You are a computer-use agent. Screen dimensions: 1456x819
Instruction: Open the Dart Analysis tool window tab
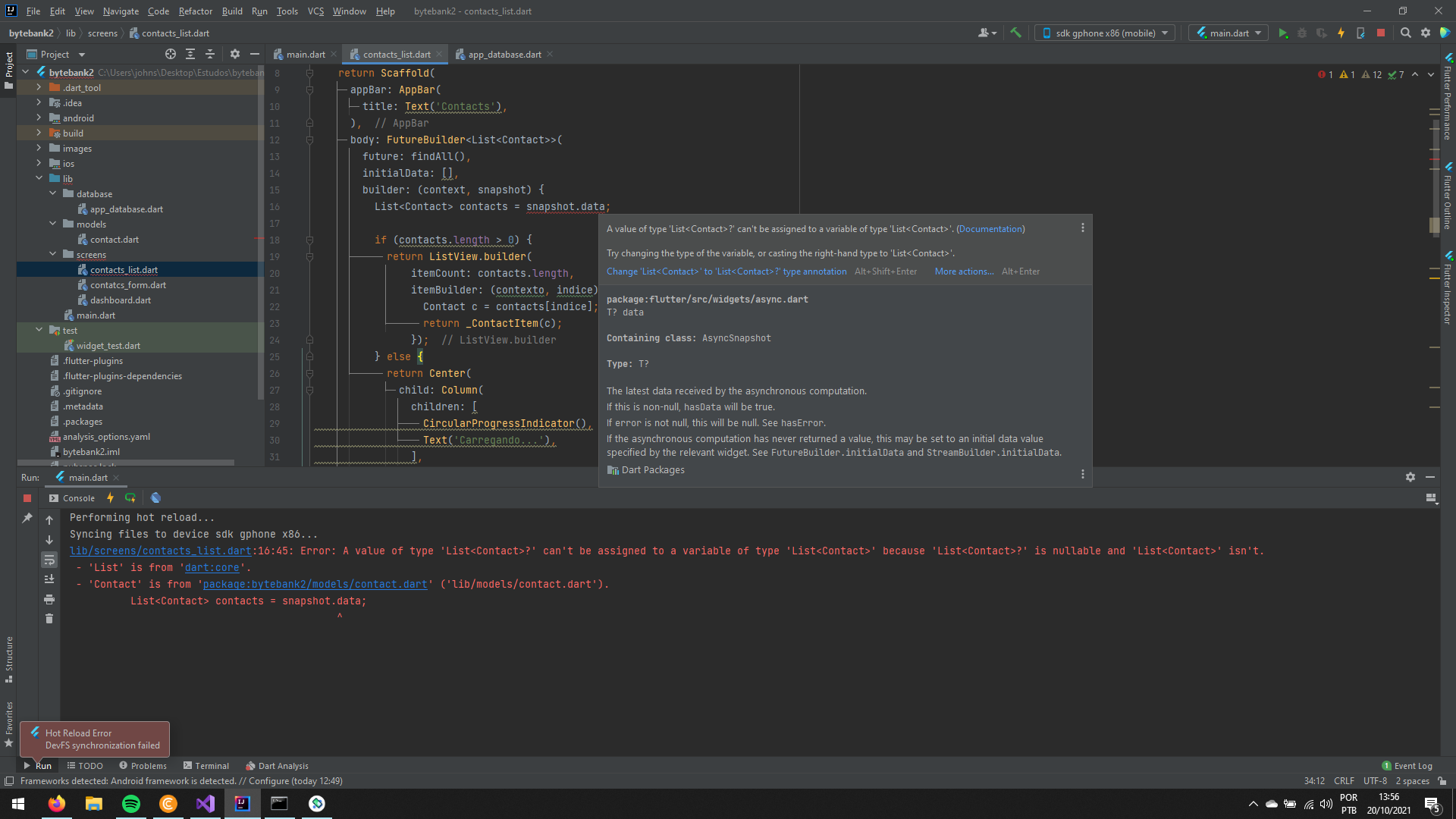coord(277,766)
